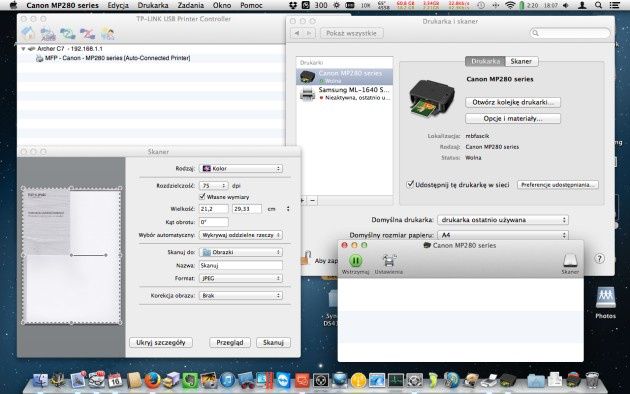
Task: Click the volume menu bar icon
Action: (x=566, y=5)
